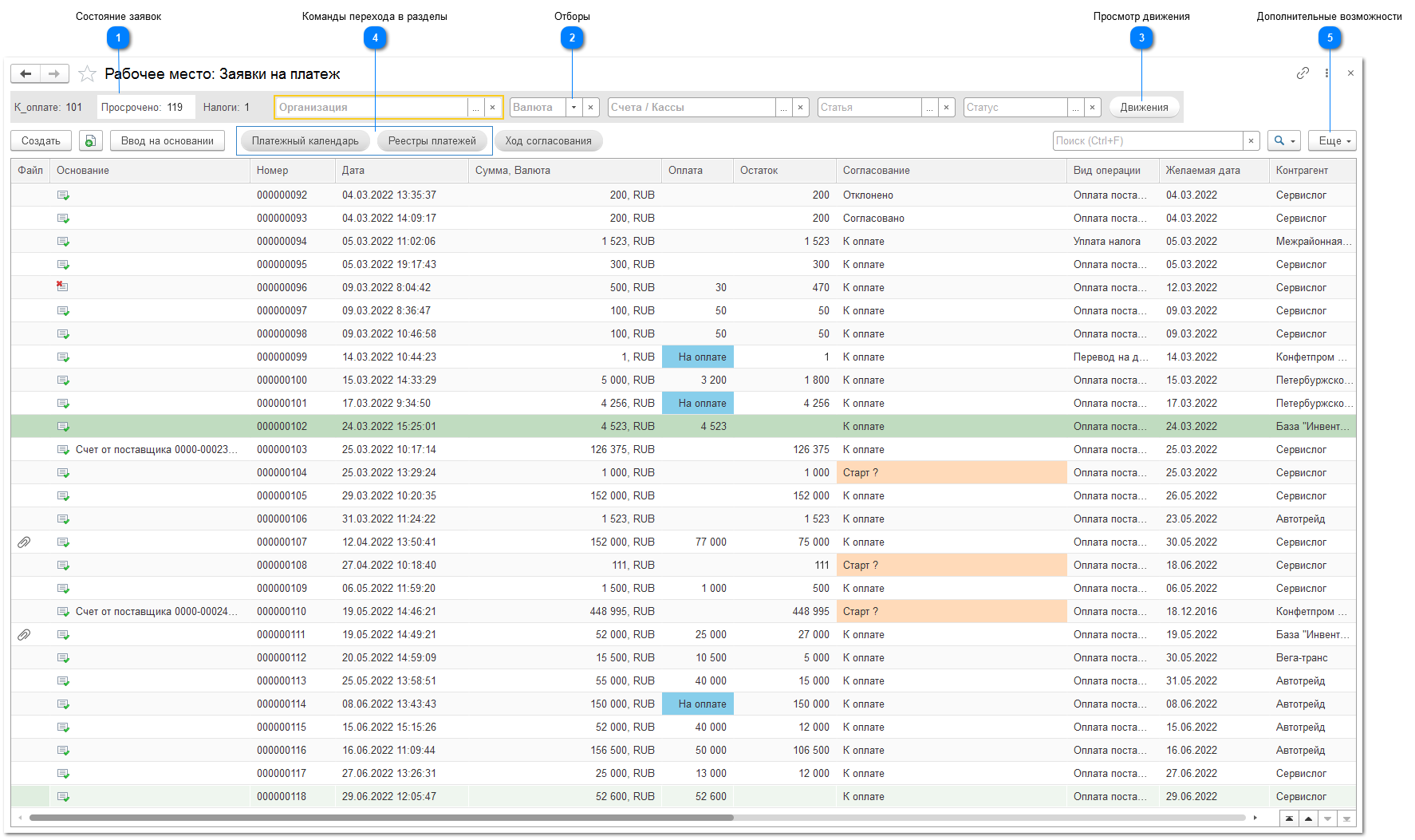The width and height of the screenshot is (1415, 840).
Task: Click Старт ? cell in row 000000104
Action: (x=952, y=473)
